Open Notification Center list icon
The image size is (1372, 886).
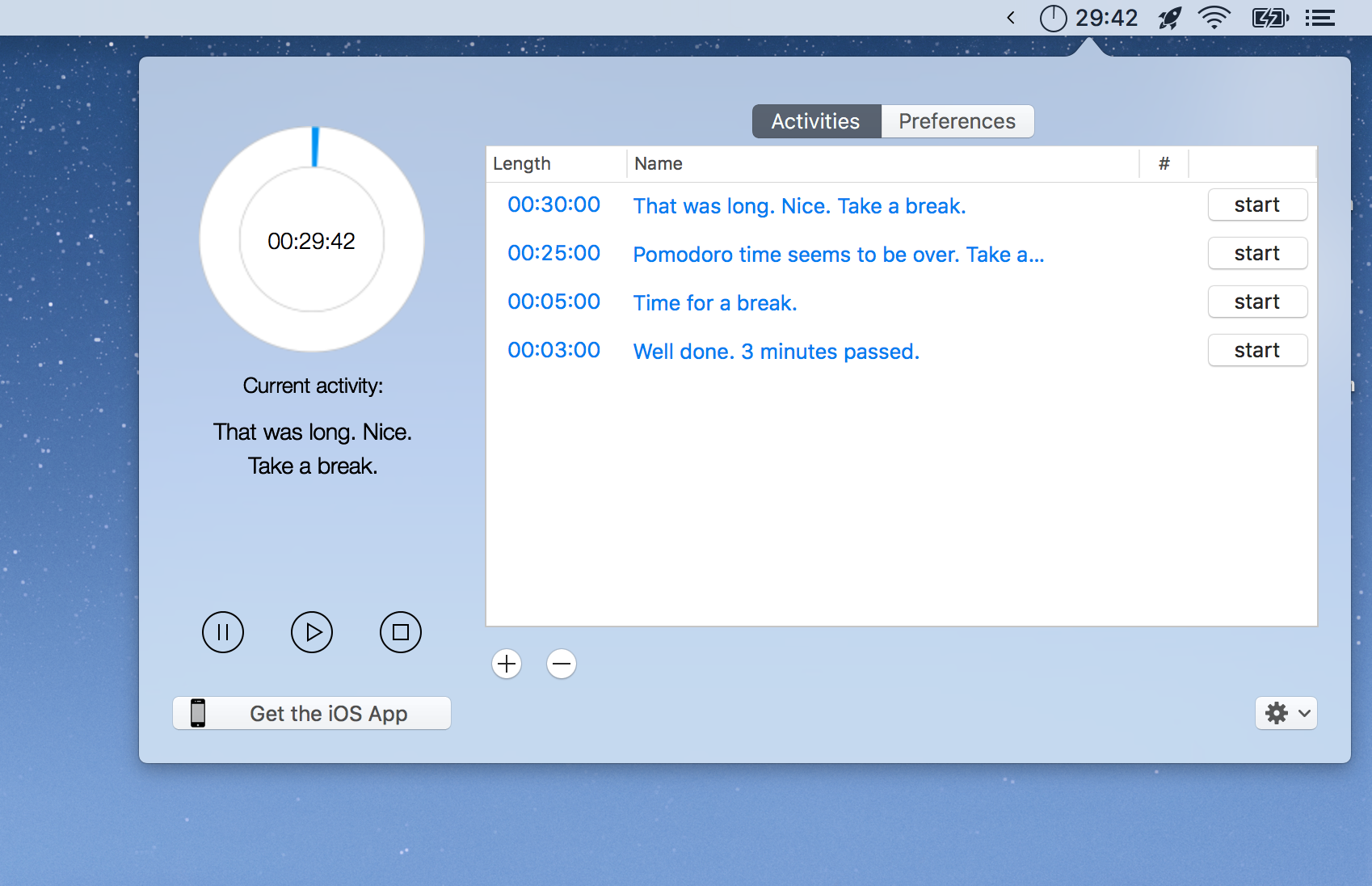tap(1320, 18)
